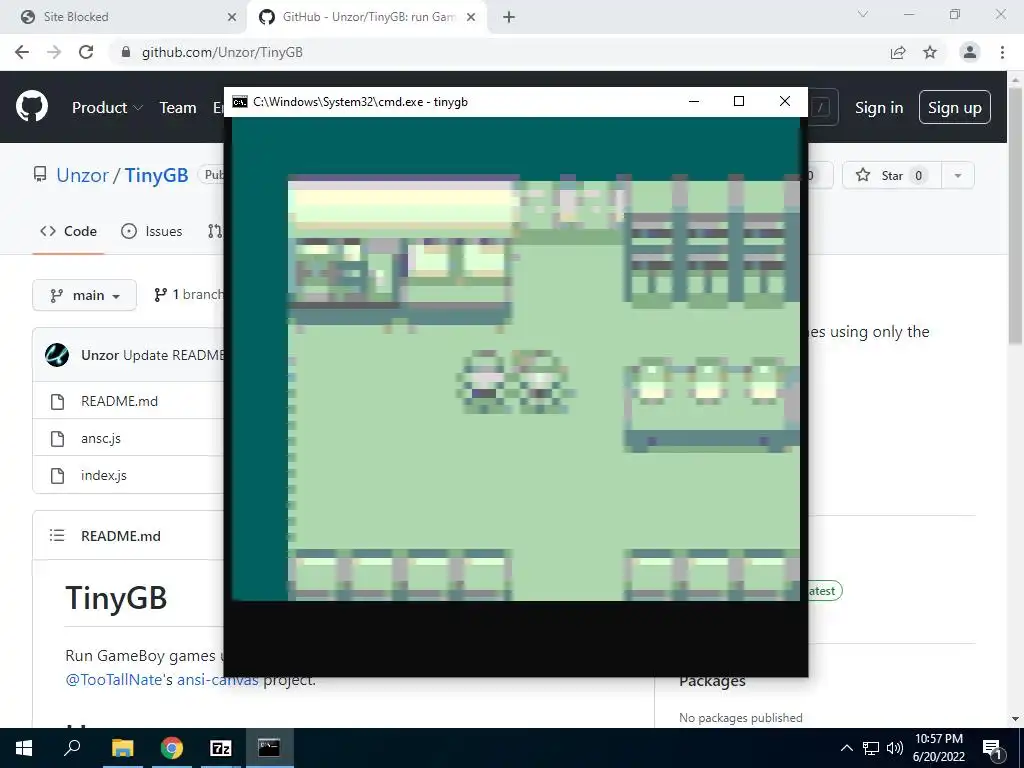1024x768 pixels.
Task: Click the Chrome taskbar icon
Action: point(172,748)
